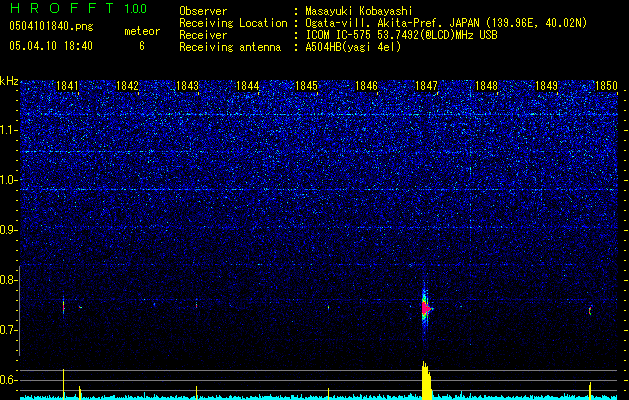Click the ICOM IC-575 53.7492 MHz USB text

401,35
